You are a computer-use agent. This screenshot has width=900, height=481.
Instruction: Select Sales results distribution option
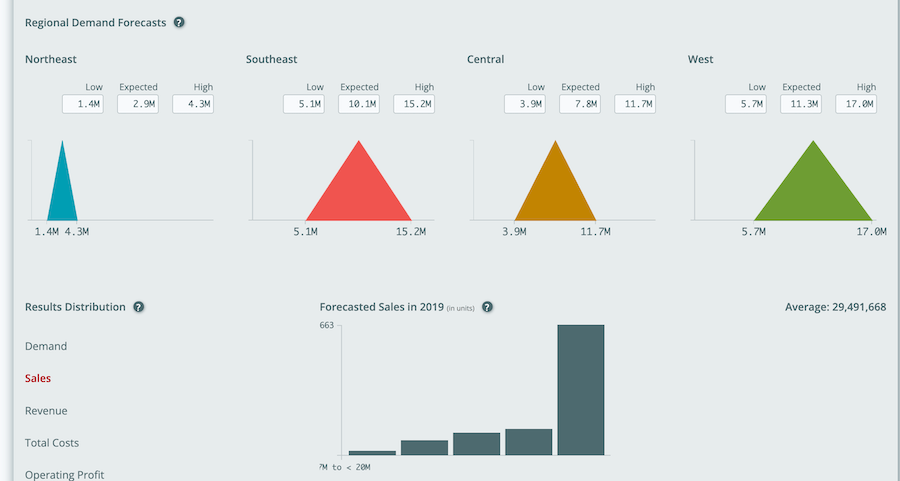[x=38, y=378]
